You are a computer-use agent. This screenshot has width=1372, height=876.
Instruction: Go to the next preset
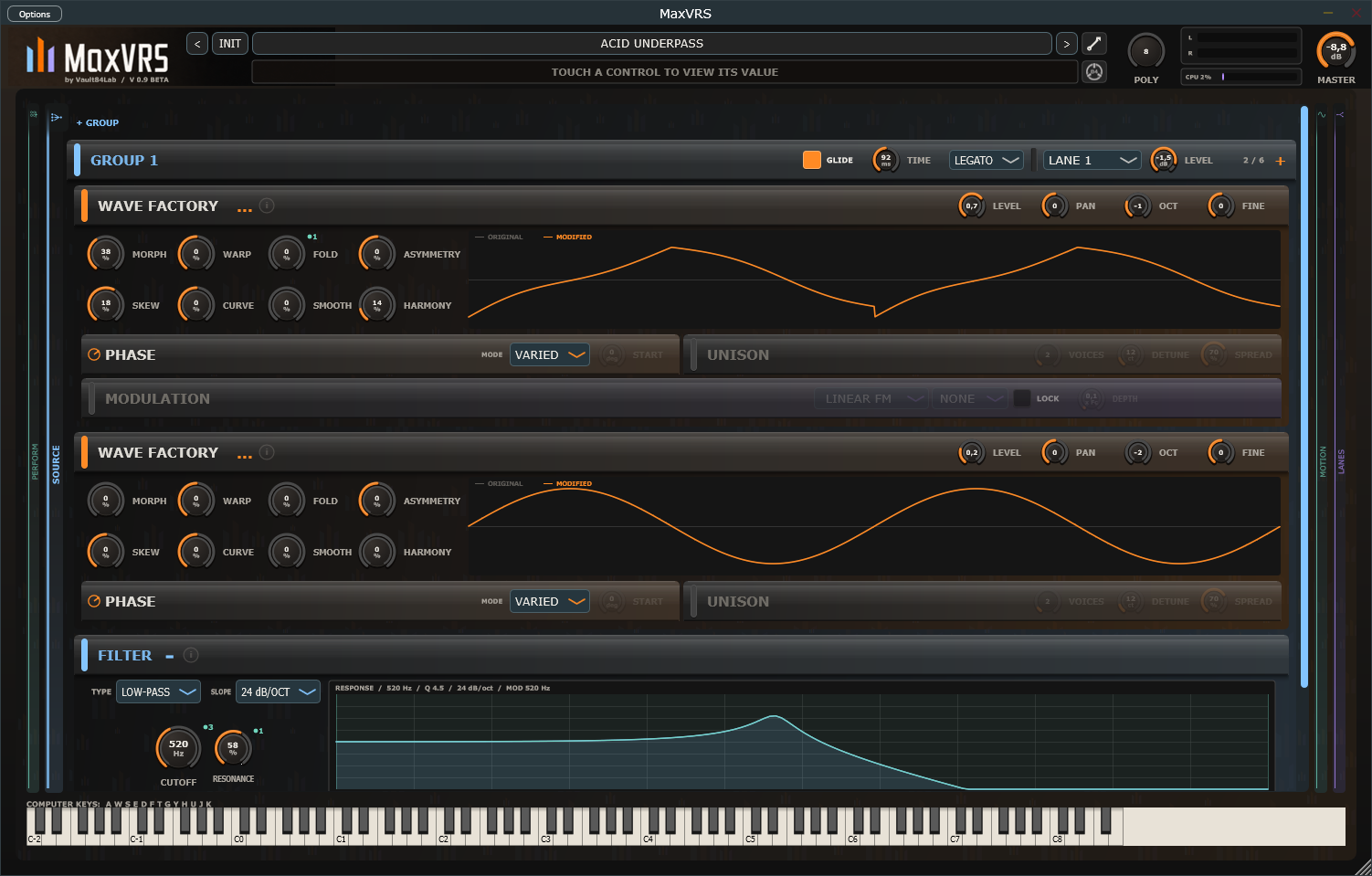click(x=1066, y=44)
